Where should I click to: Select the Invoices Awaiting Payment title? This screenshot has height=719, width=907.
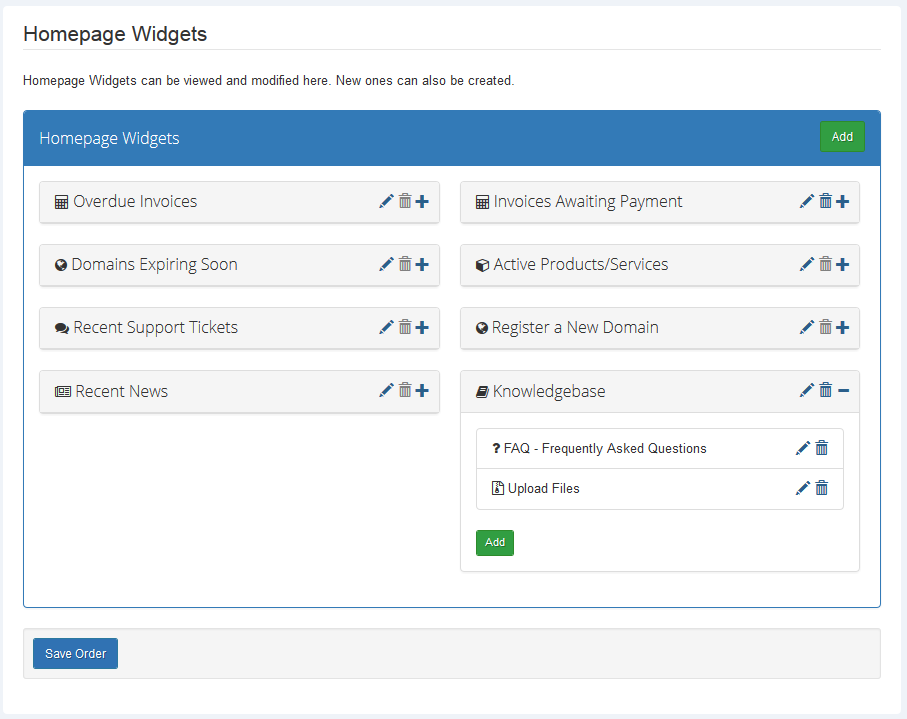point(588,201)
